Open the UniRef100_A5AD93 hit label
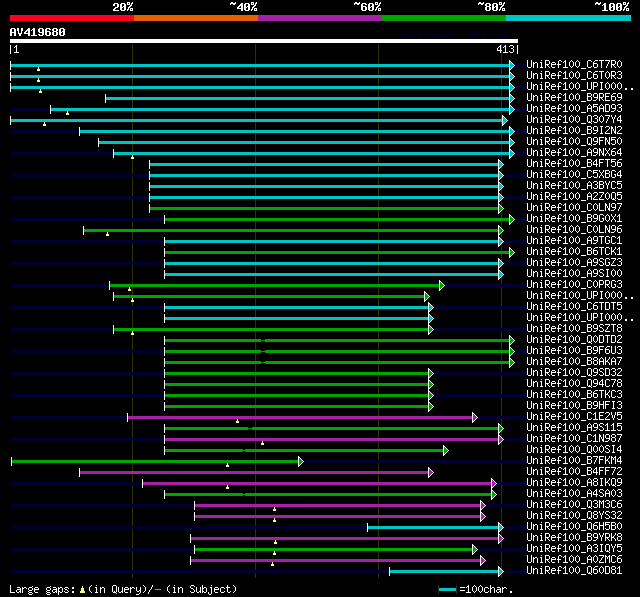The height and width of the screenshot is (597, 640). [x=574, y=109]
